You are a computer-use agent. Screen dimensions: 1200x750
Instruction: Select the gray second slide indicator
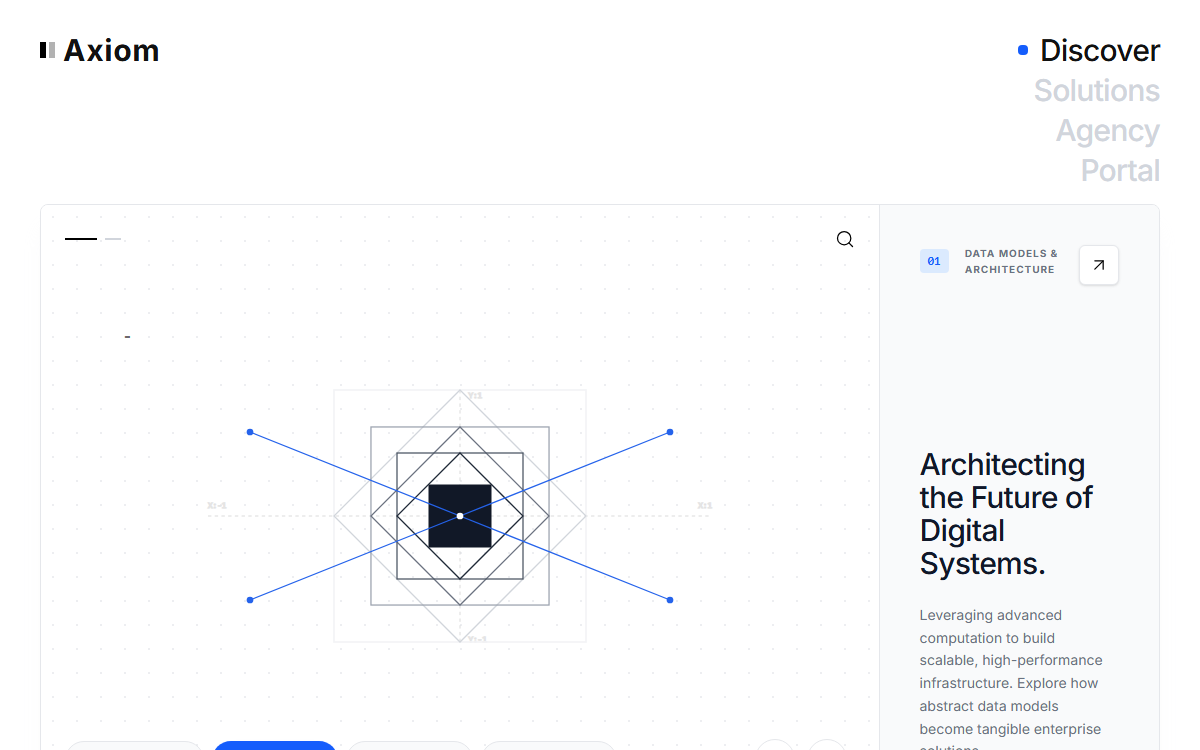pyautogui.click(x=113, y=239)
